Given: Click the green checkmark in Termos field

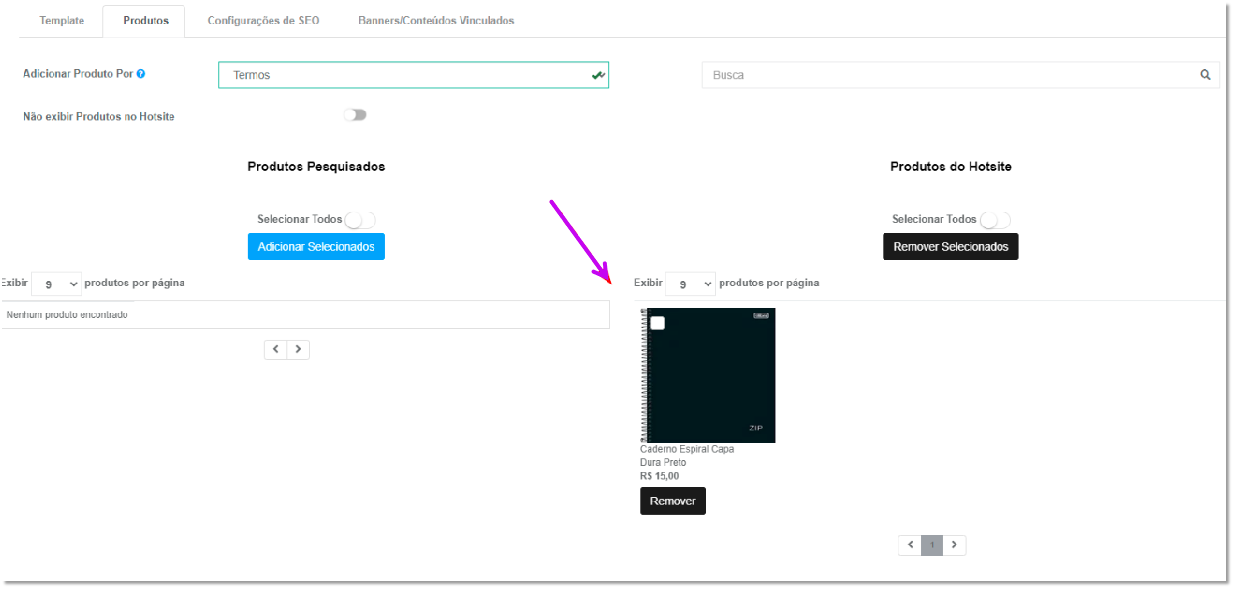Looking at the screenshot, I should coord(598,75).
